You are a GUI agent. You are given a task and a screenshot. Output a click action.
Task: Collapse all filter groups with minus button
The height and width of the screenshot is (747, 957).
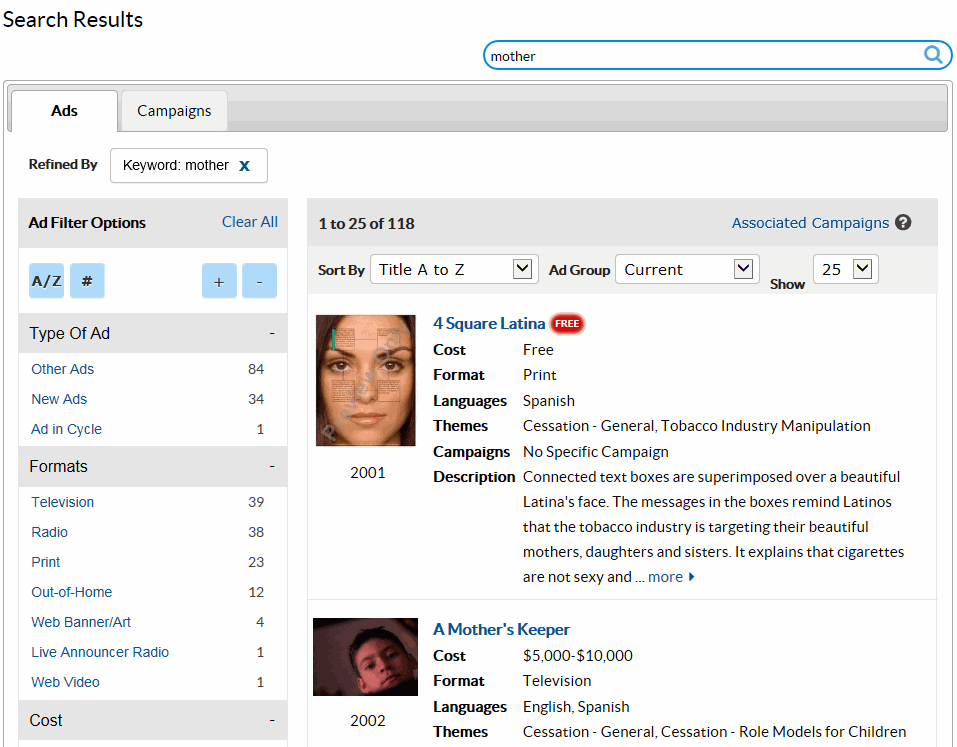point(259,281)
